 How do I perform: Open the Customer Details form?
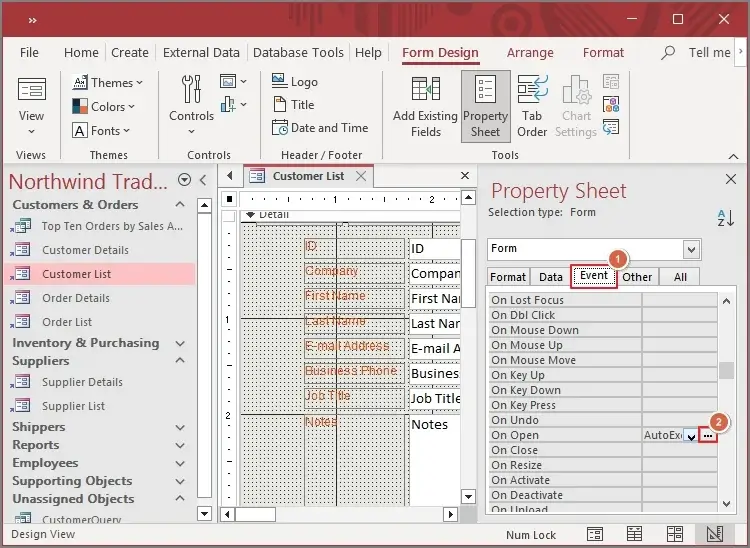(85, 250)
